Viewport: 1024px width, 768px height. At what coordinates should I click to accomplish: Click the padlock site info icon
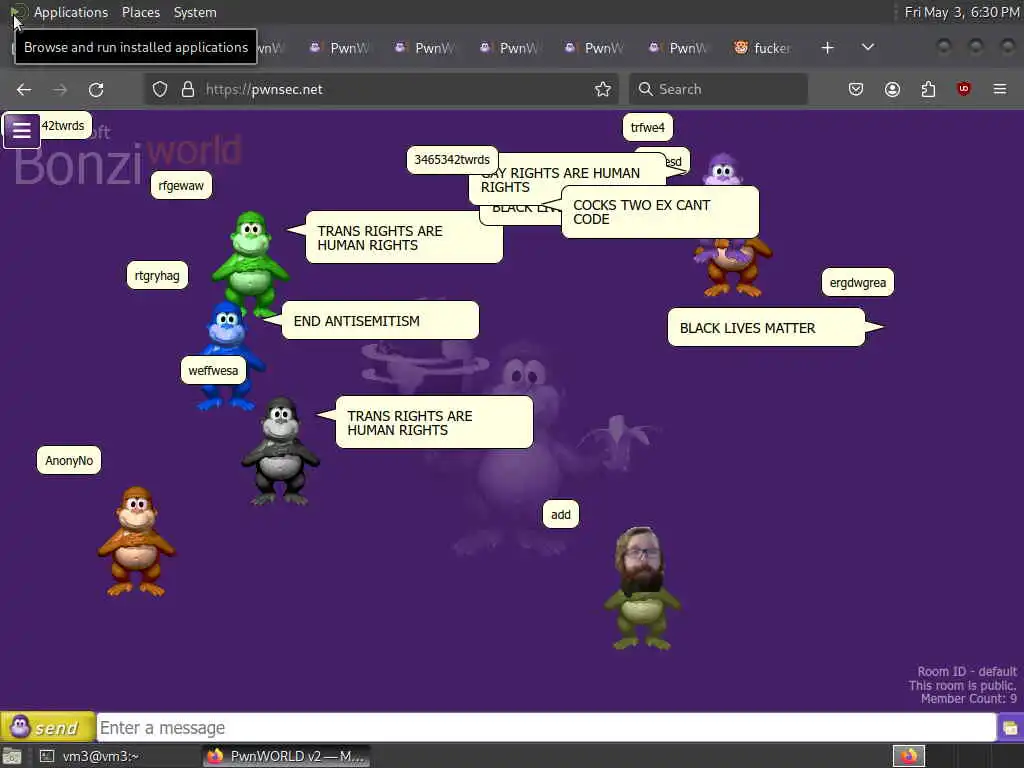[x=188, y=89]
